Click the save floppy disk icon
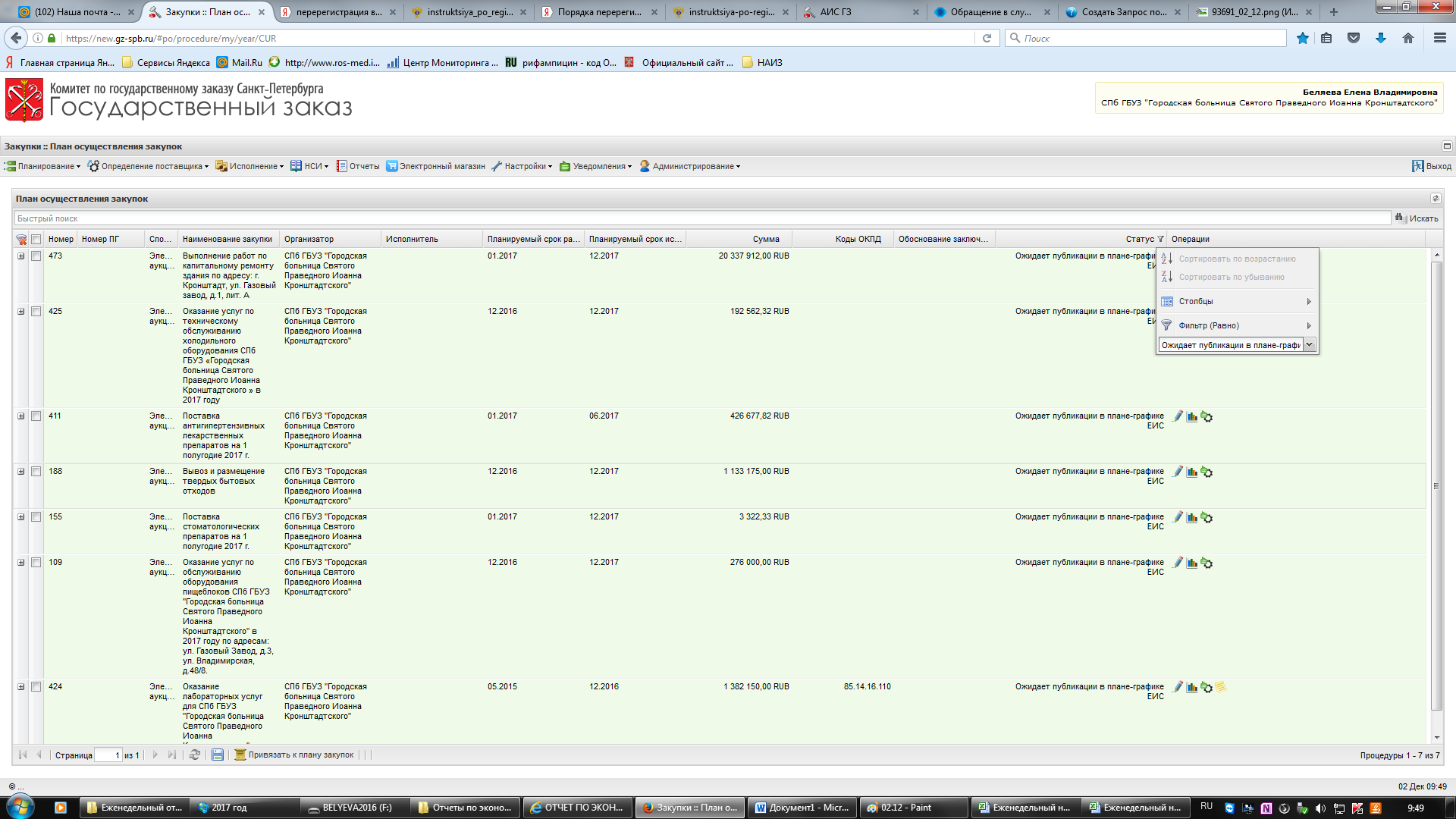 pos(218,755)
